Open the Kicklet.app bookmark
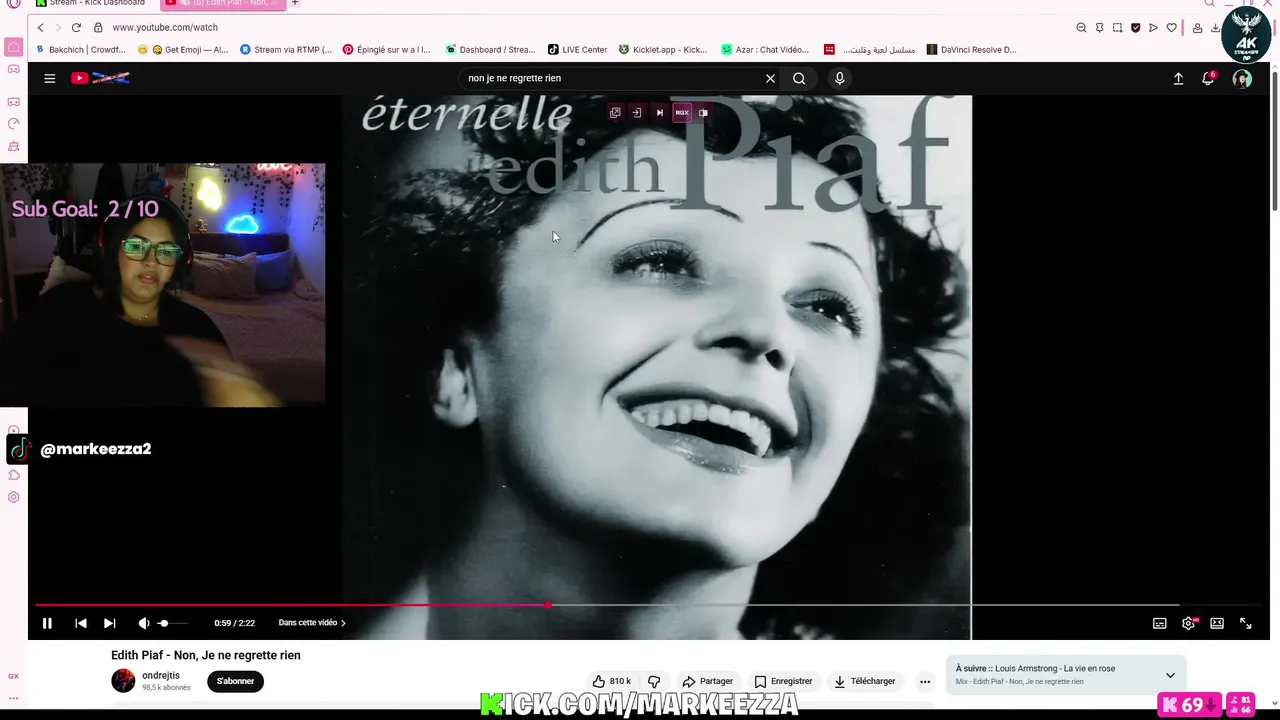Viewport: 1280px width, 720px height. tap(663, 50)
